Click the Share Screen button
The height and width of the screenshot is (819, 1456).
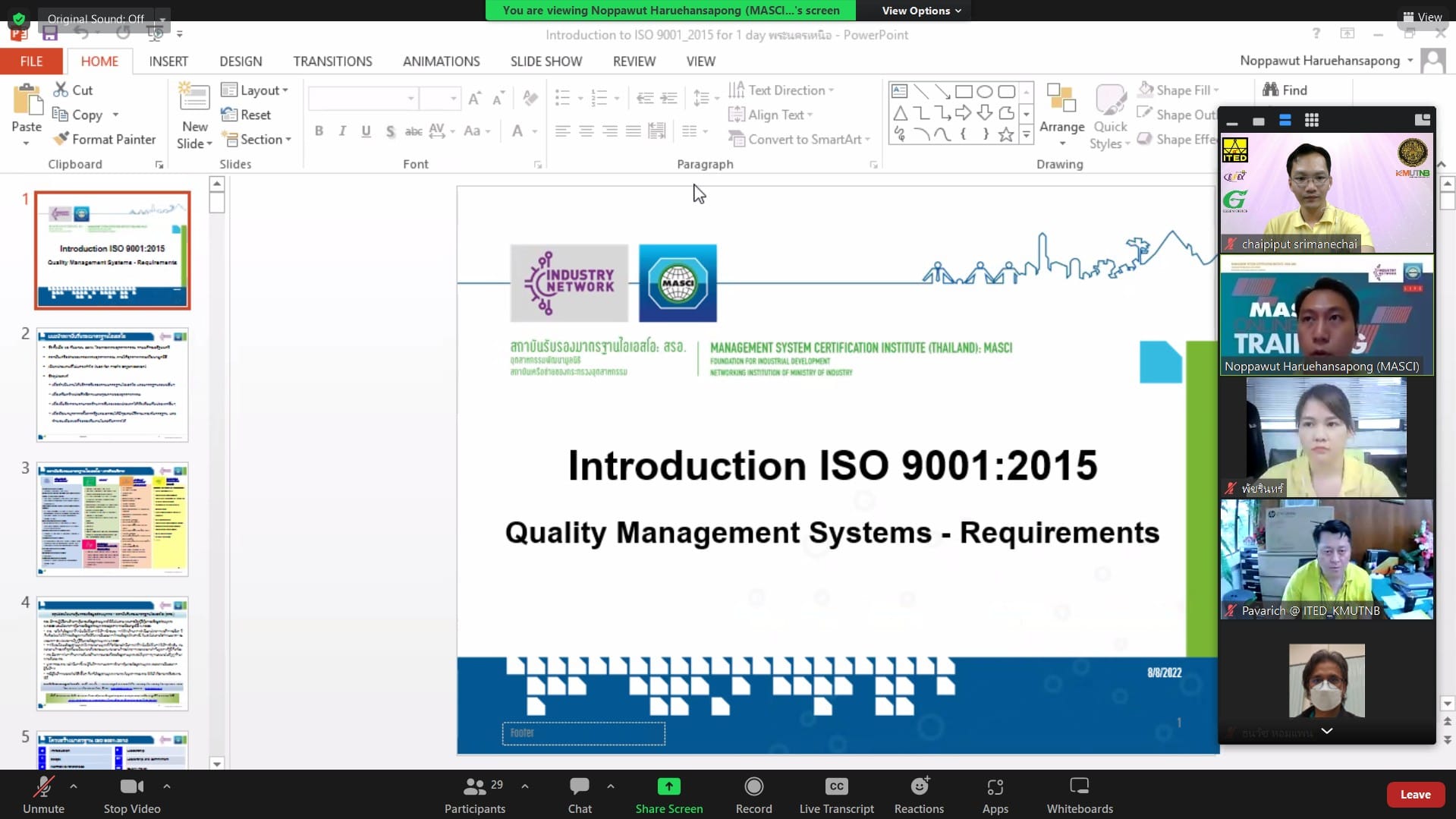click(668, 795)
